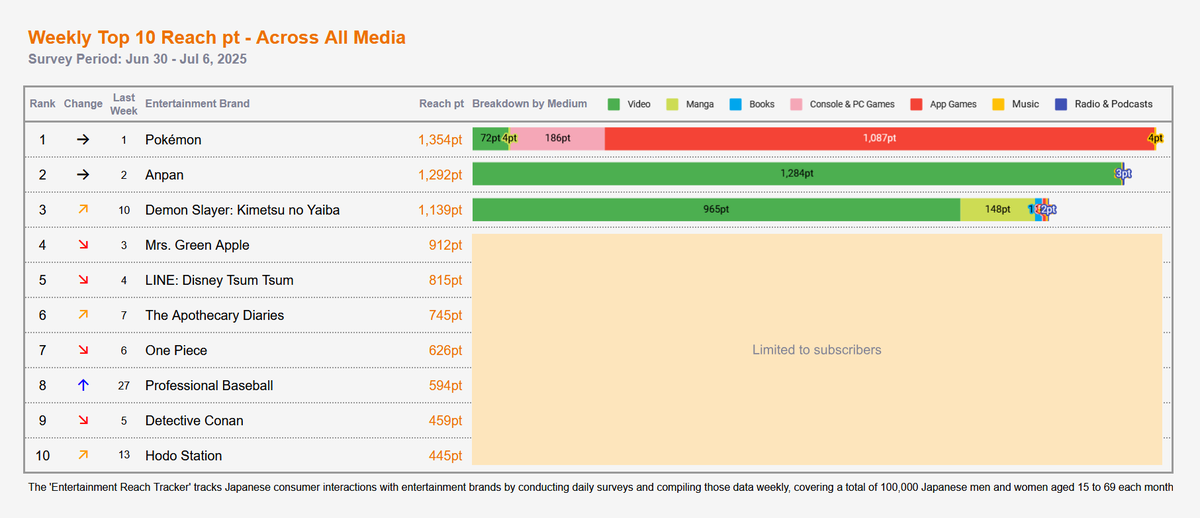Click Pokémon's 1,087pt App Games bar segment
The height and width of the screenshot is (518, 1200).
(880, 139)
